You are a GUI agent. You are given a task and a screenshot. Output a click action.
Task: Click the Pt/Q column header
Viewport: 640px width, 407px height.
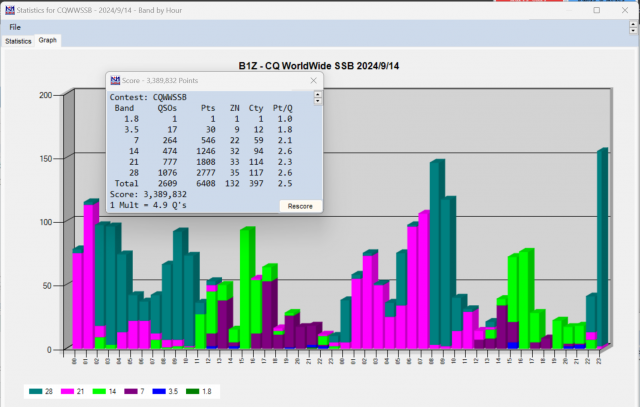click(282, 108)
